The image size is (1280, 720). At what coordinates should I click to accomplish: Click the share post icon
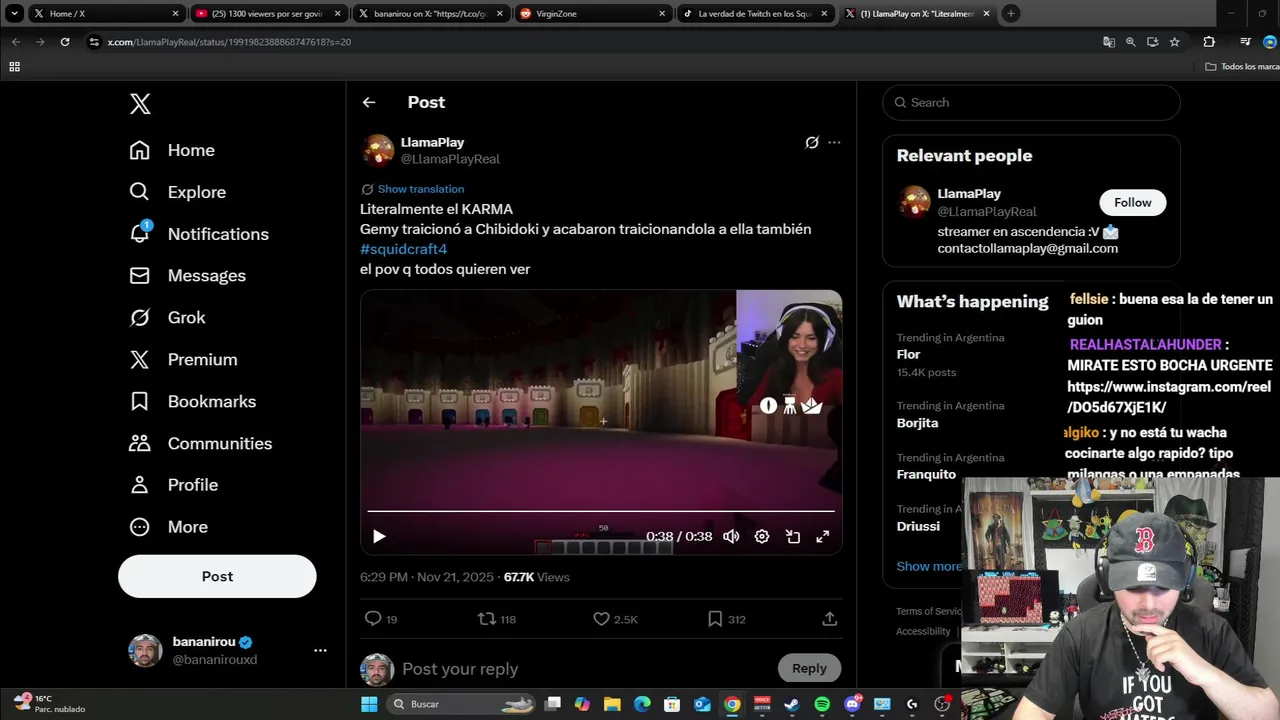click(829, 619)
